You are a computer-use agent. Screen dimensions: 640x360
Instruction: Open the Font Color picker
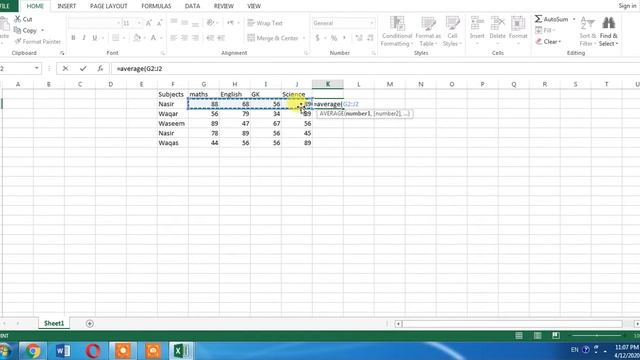point(153,38)
